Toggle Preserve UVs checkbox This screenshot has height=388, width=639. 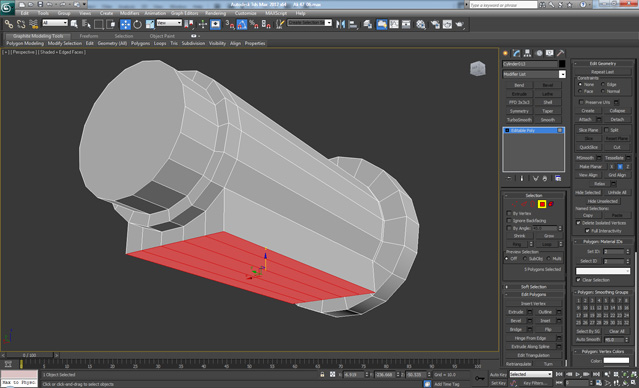point(581,102)
